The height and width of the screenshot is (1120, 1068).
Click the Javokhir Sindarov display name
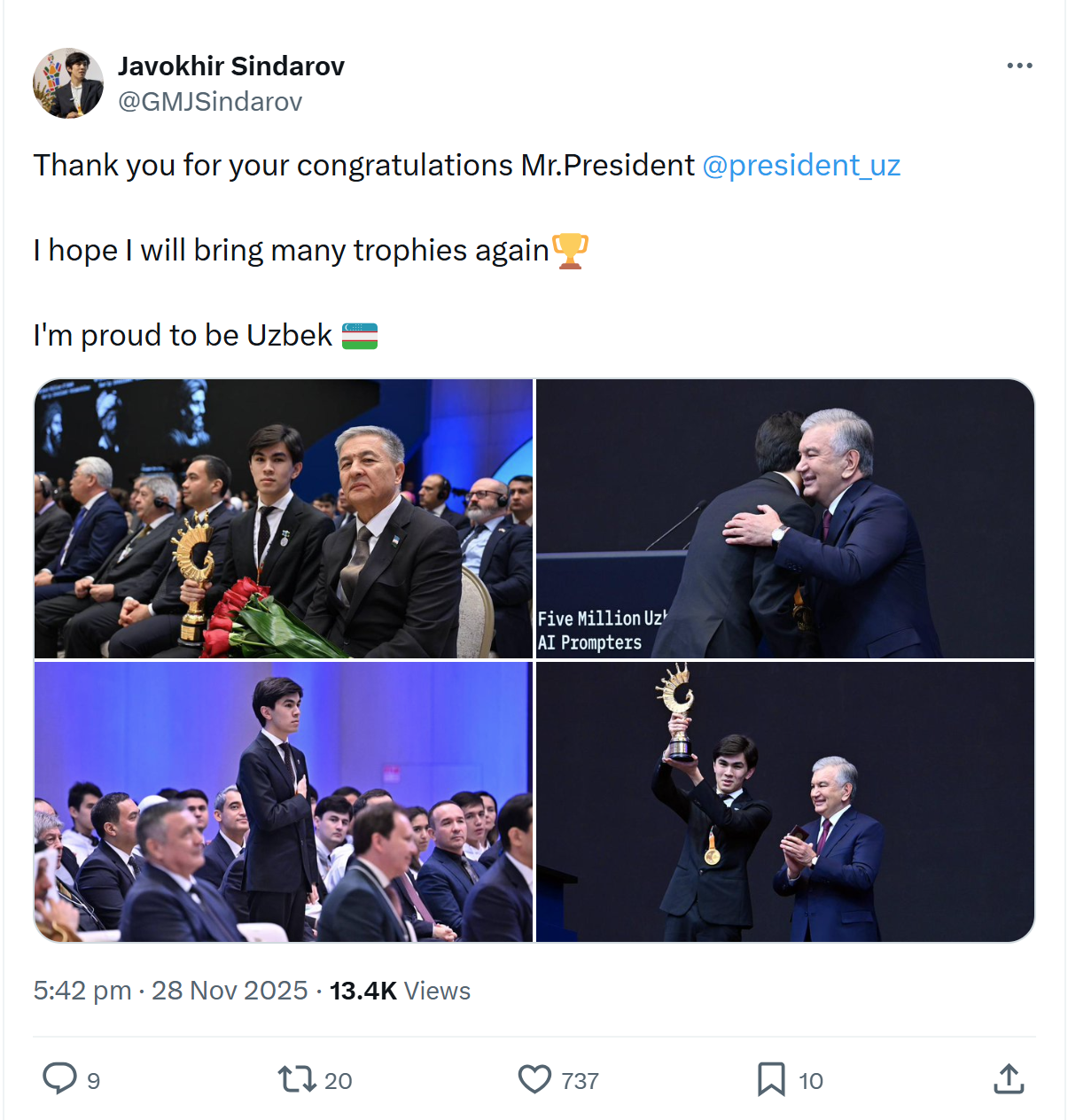(x=231, y=66)
